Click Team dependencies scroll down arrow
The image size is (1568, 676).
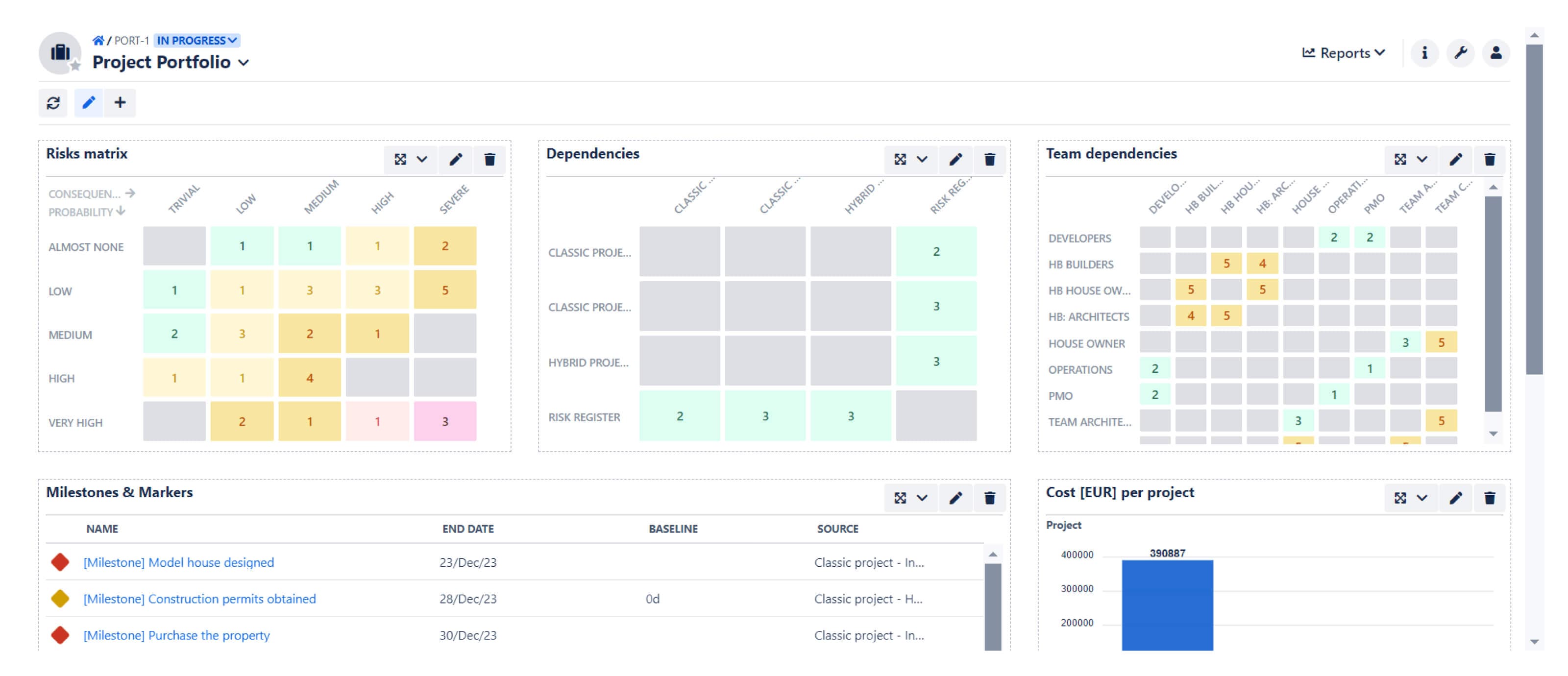(x=1493, y=434)
